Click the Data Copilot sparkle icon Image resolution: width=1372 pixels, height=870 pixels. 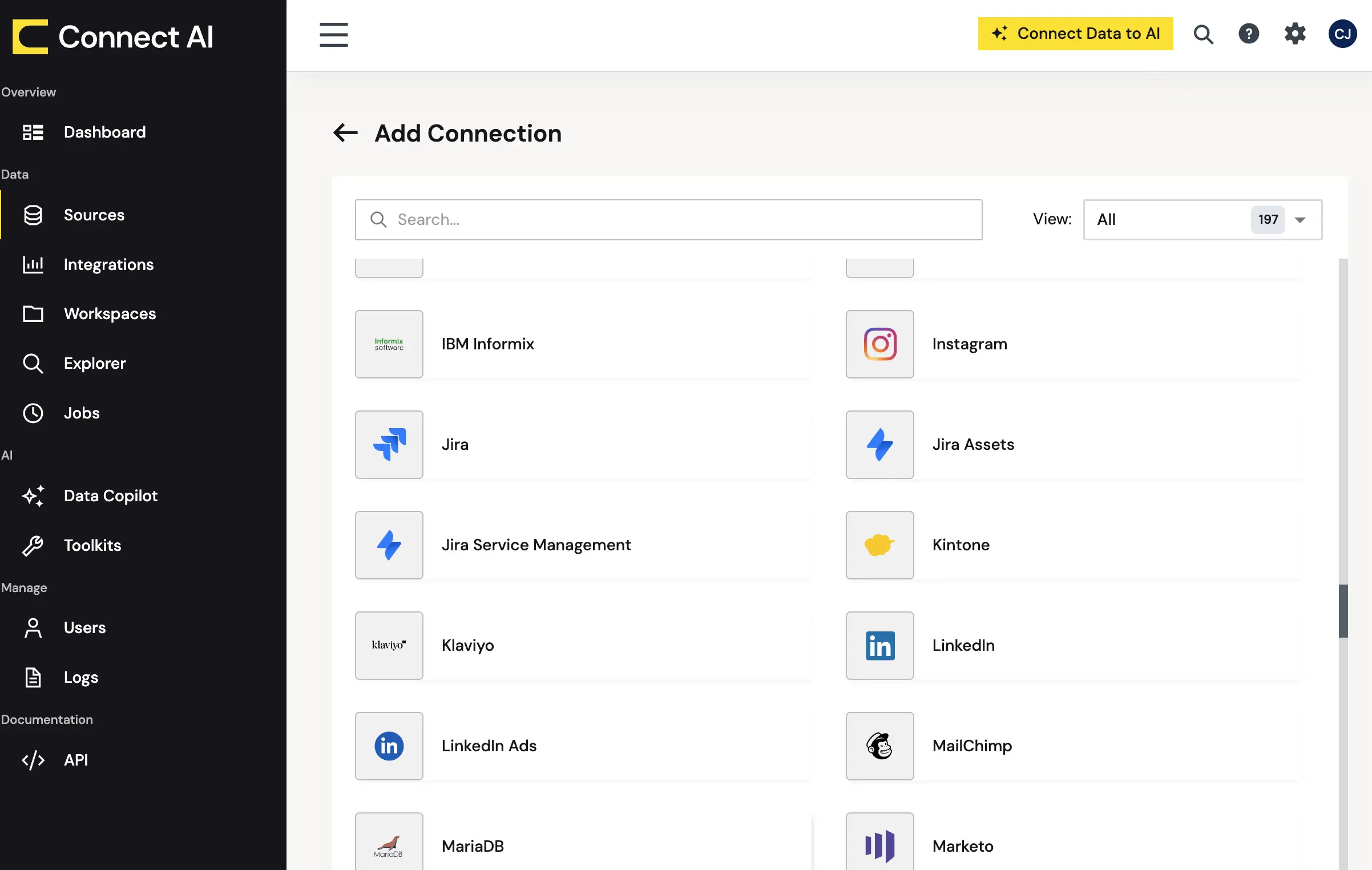[x=33, y=496]
